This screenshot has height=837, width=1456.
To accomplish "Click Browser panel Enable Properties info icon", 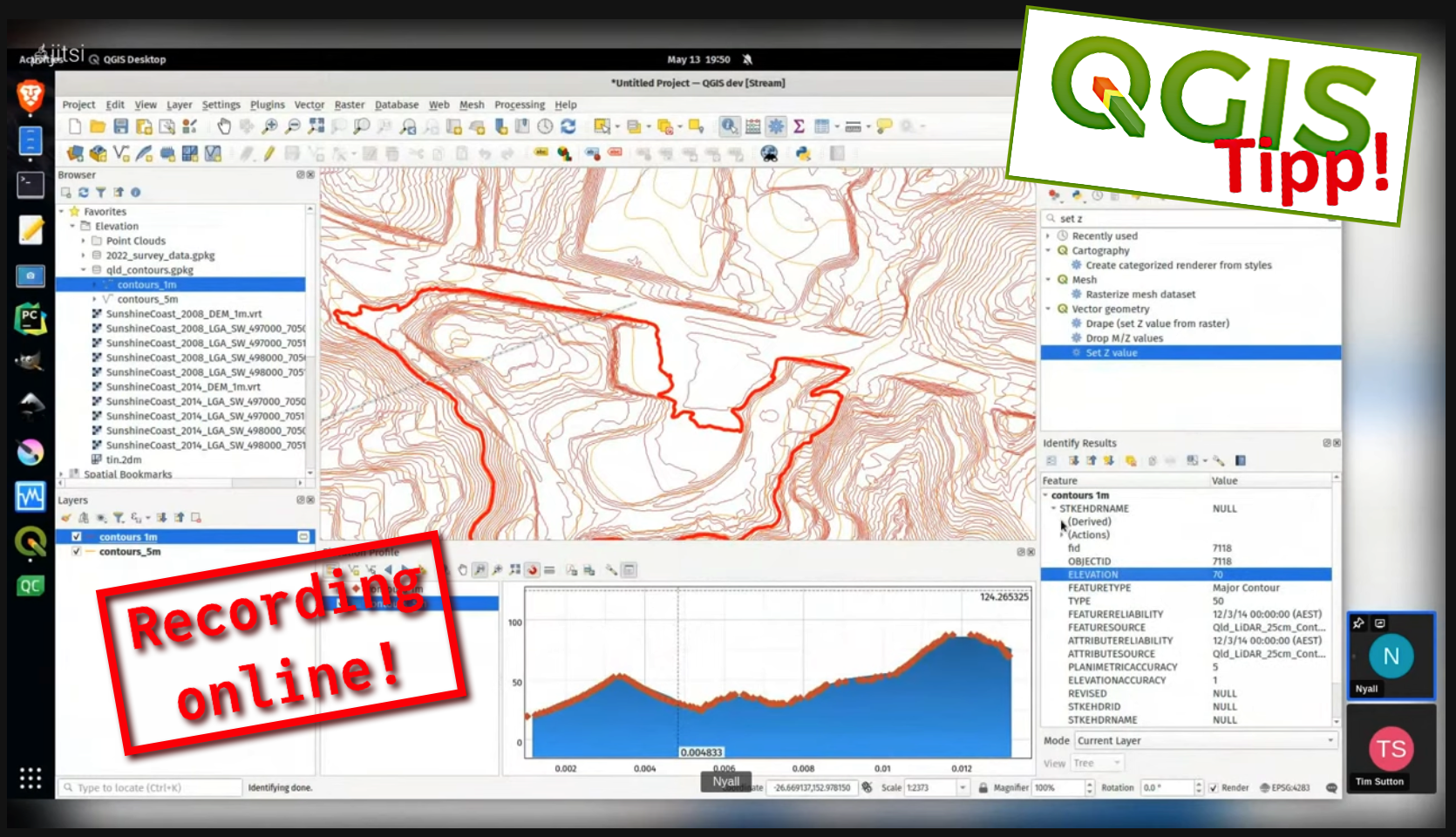I will 135,193.
